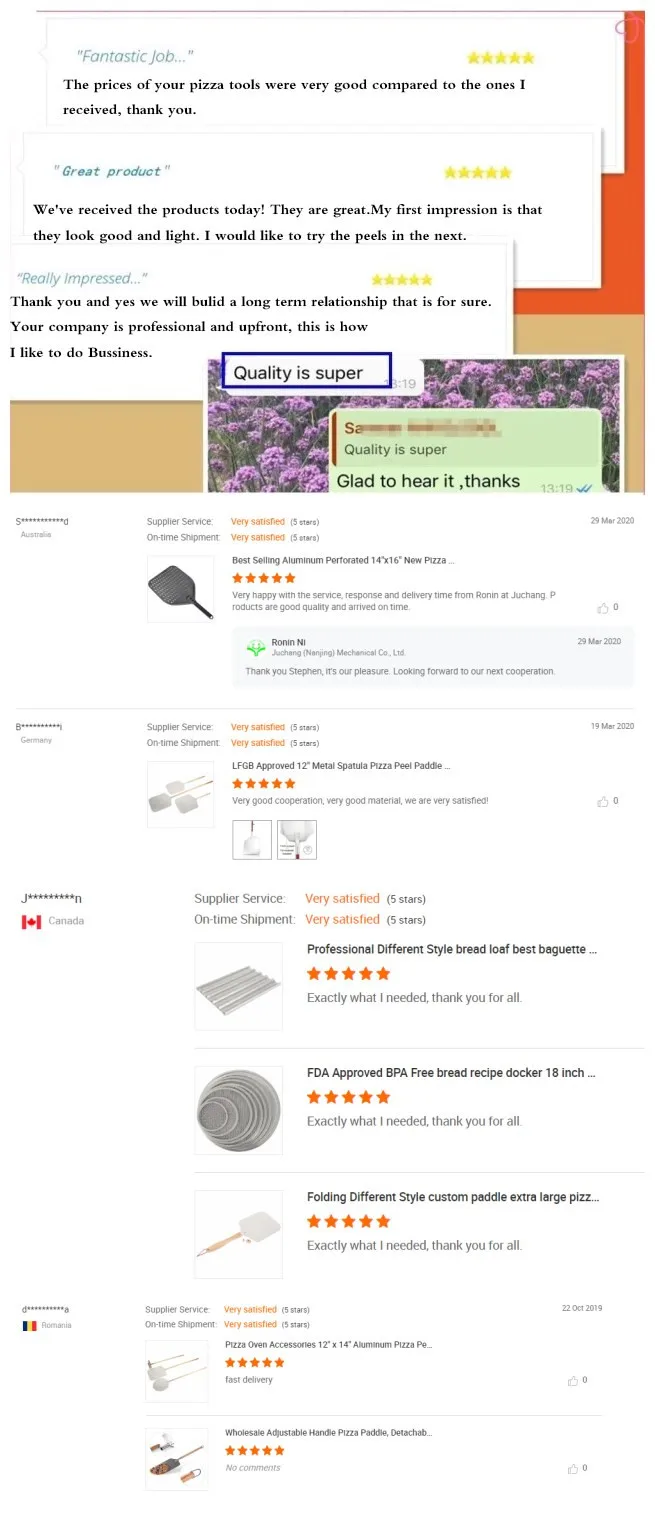Click thumbs-up on the 'fast delivery' review
This screenshot has height=1517, width=655.
573,1381
